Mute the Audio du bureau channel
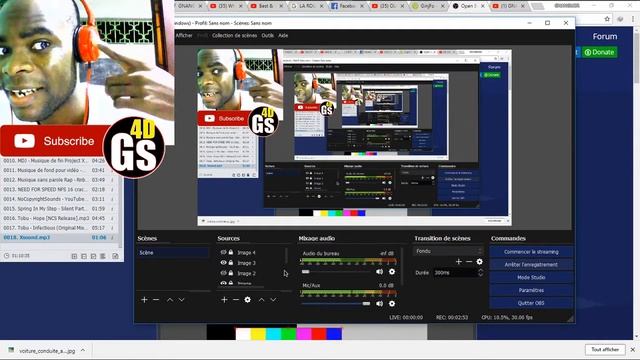 (x=380, y=272)
